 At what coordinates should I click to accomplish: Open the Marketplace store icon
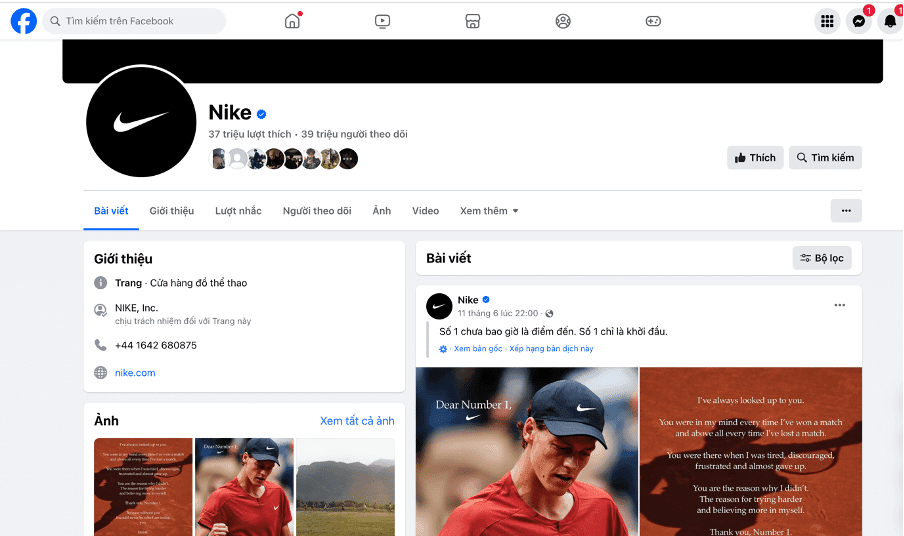(x=472, y=21)
